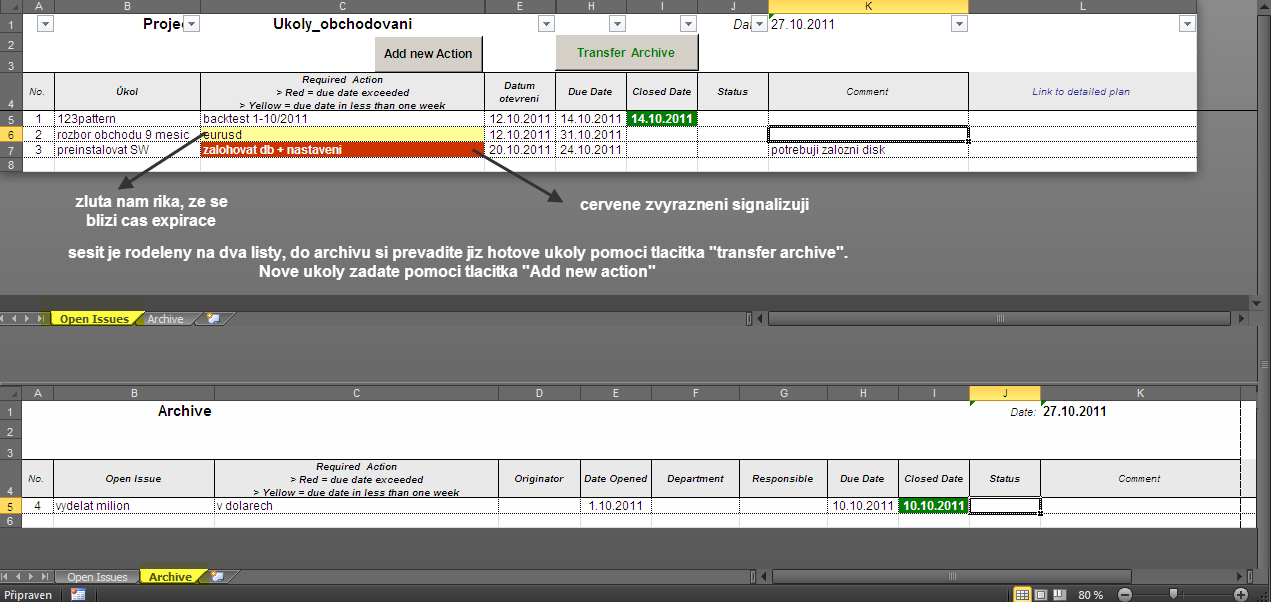Click the Add new Action button
The width and height of the screenshot is (1271, 602).
coord(428,54)
